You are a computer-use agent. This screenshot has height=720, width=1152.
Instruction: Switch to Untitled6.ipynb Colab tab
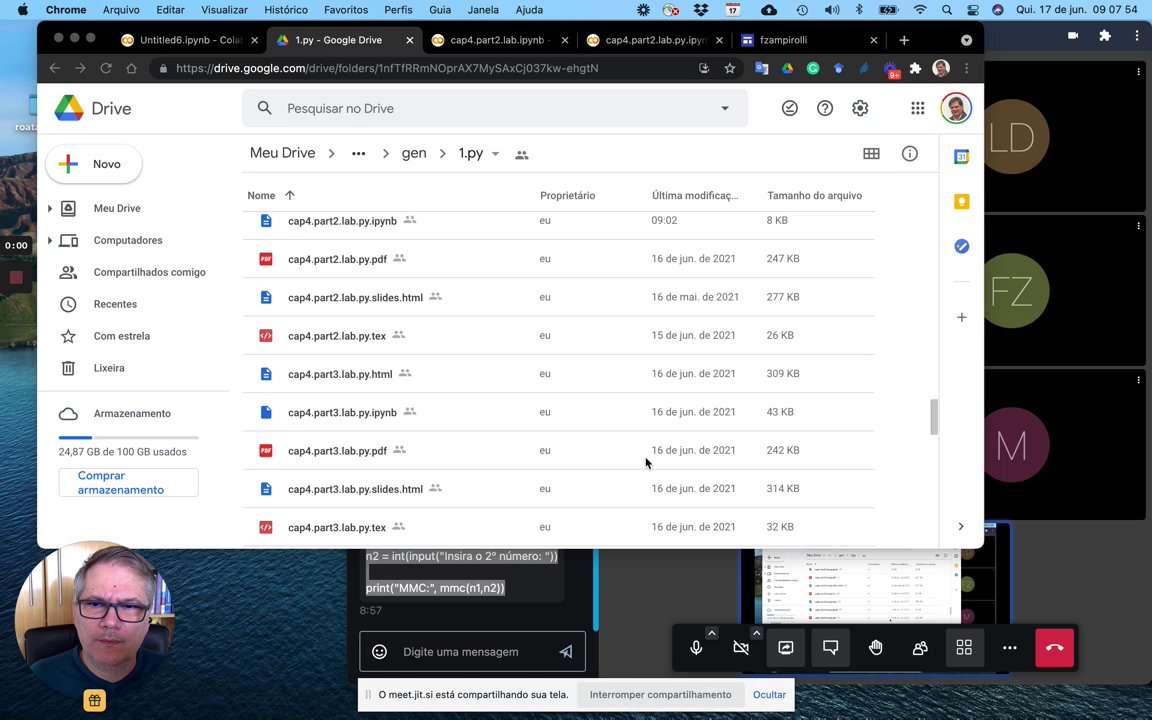[x=190, y=40]
